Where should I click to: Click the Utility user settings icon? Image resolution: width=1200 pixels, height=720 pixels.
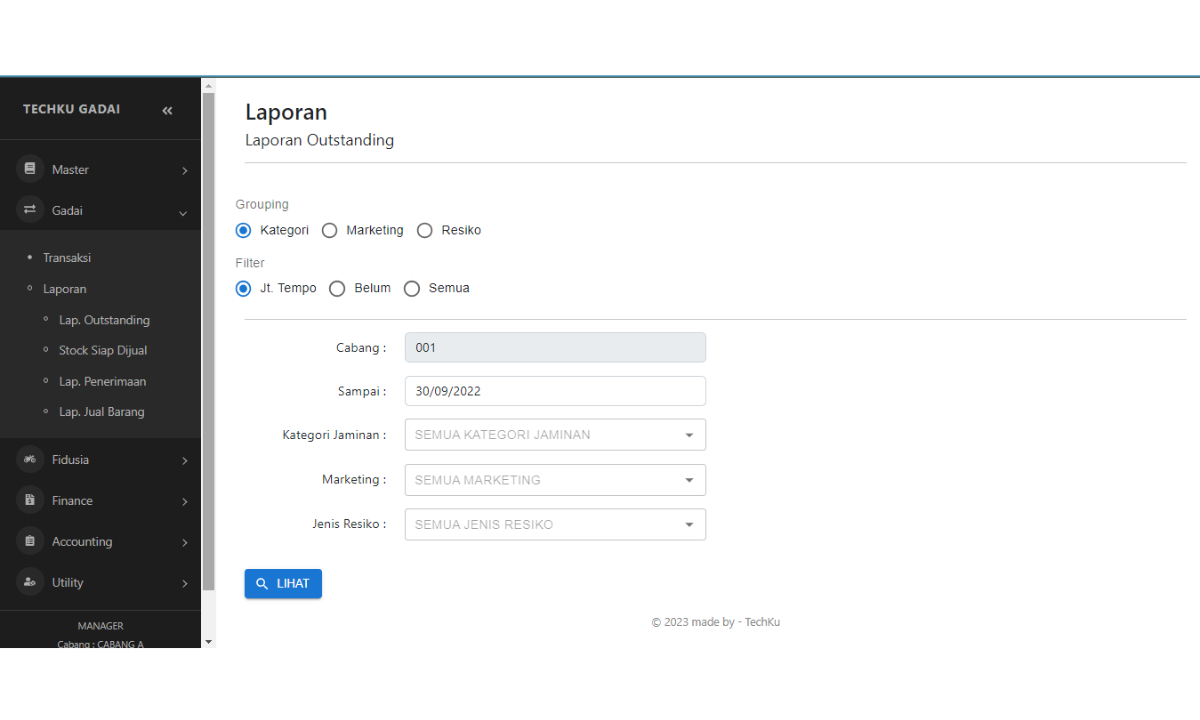coord(30,582)
